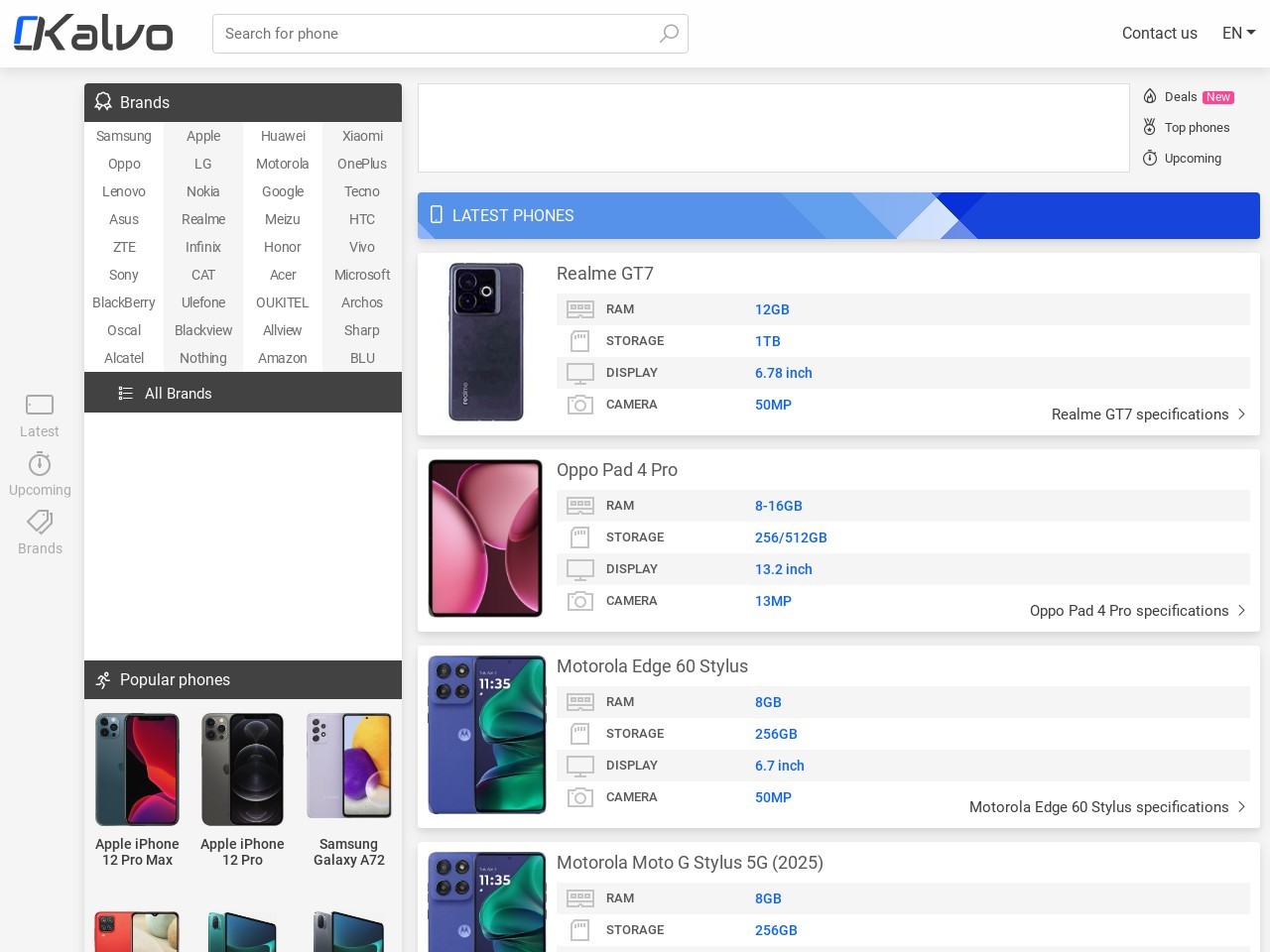Click the Deals flame icon
This screenshot has height=952, width=1270.
[x=1150, y=96]
